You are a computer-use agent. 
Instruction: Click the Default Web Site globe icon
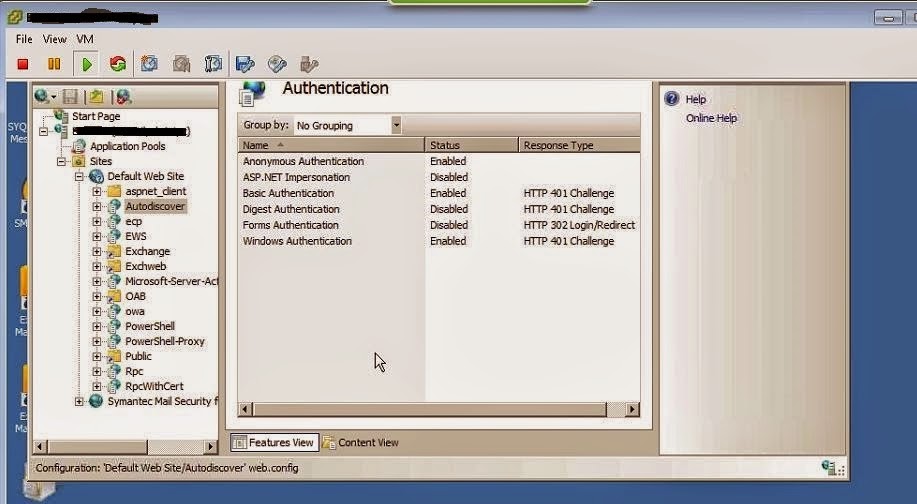pos(96,176)
